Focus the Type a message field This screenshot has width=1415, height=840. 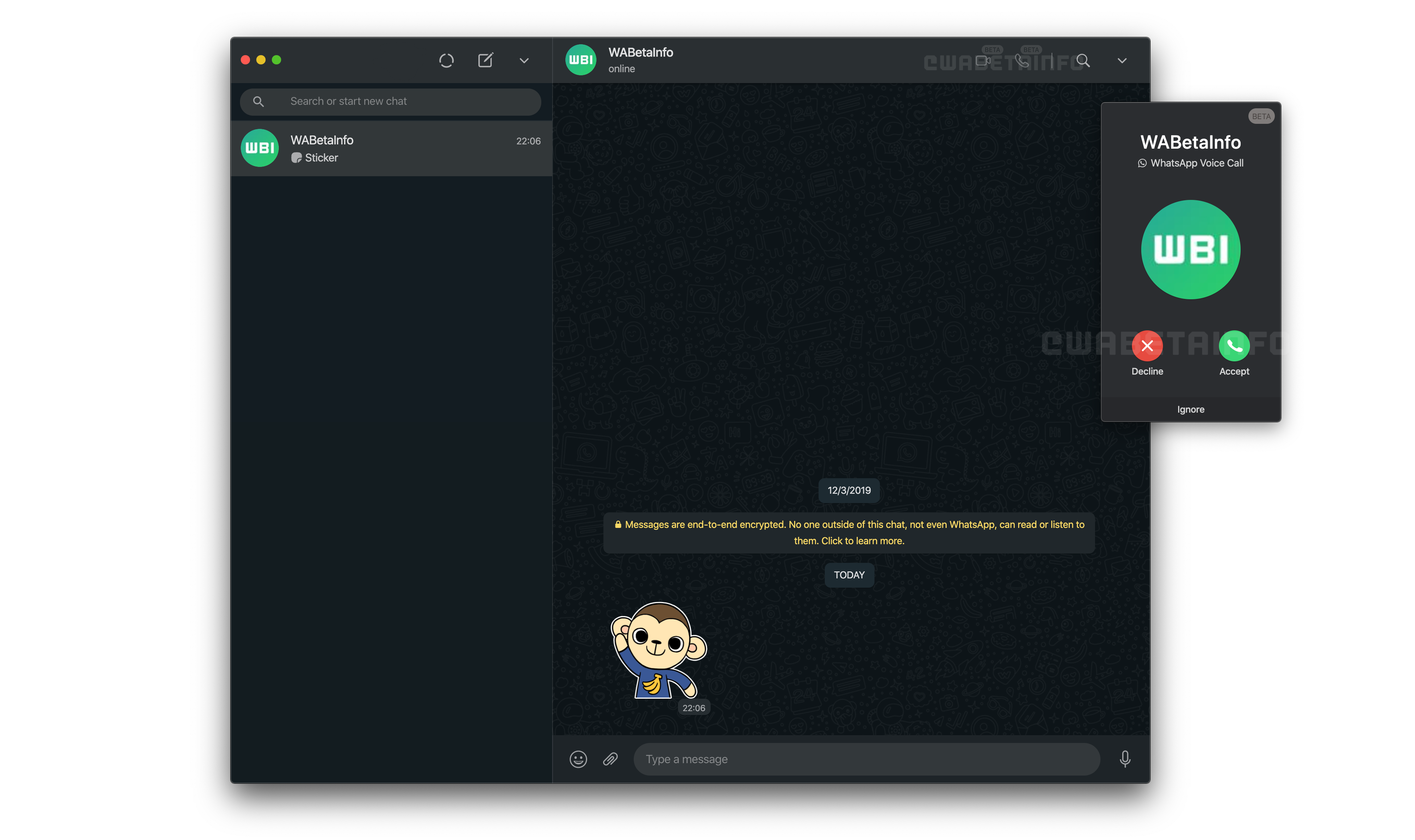[x=866, y=759]
